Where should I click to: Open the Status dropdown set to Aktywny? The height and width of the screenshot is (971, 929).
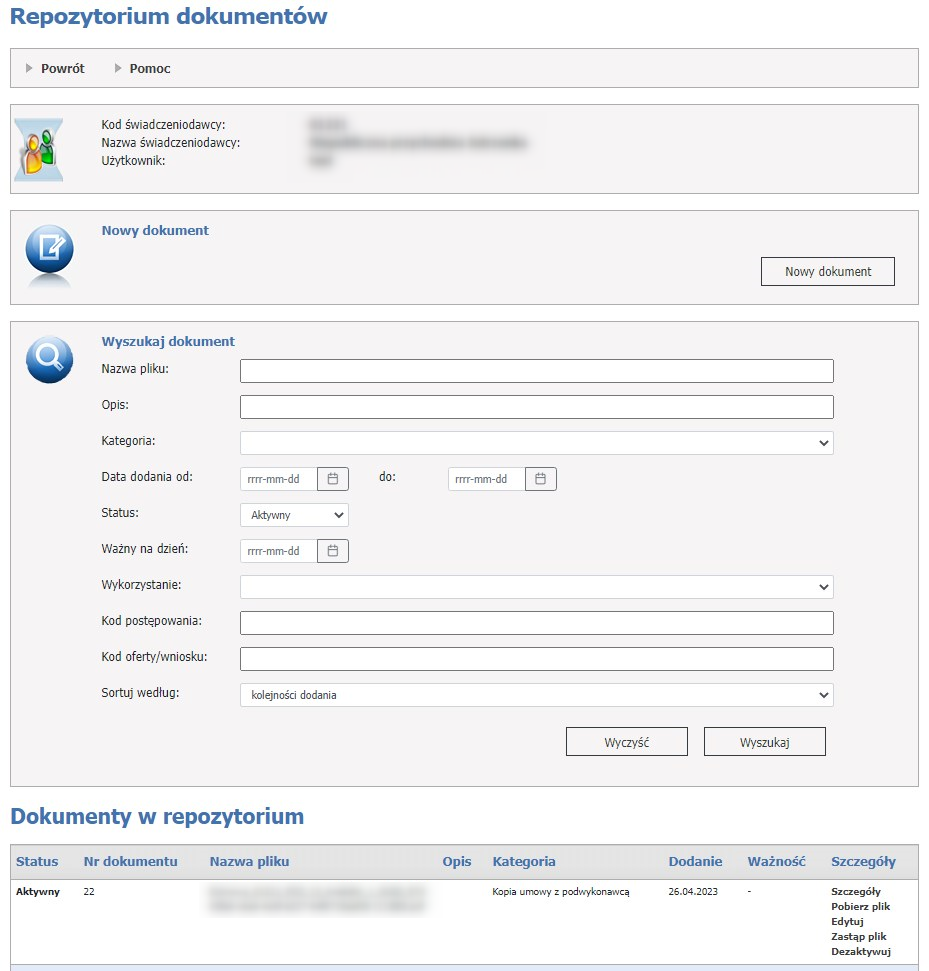[x=294, y=515]
